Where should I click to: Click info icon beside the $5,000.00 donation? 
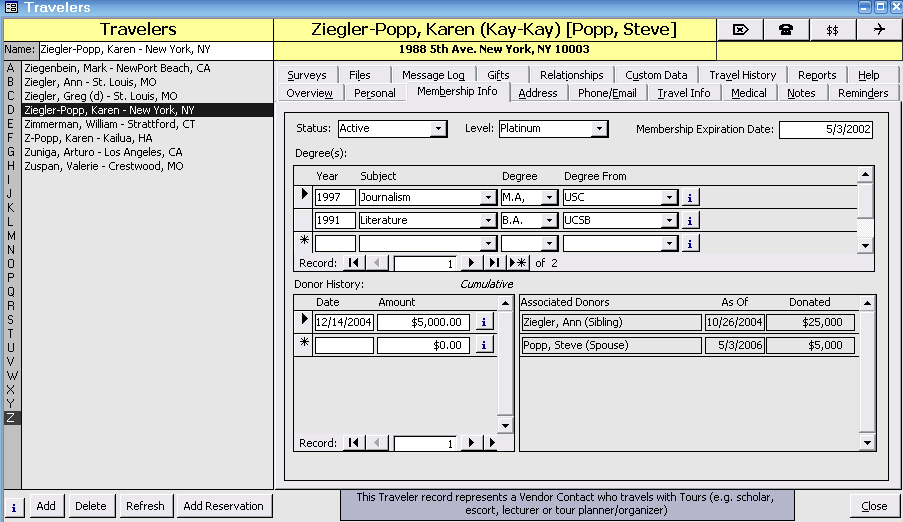[x=485, y=322]
